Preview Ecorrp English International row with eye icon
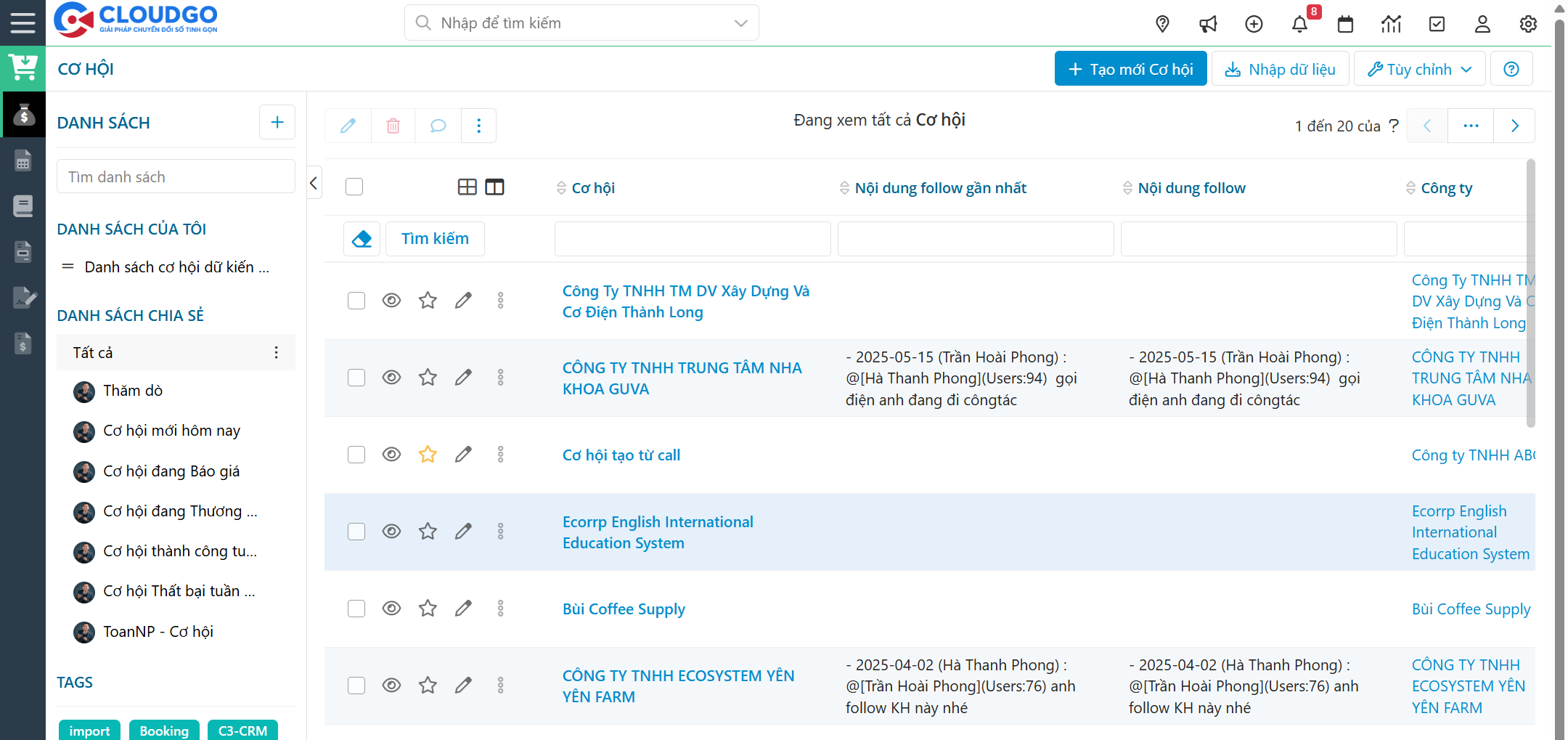 coord(391,532)
